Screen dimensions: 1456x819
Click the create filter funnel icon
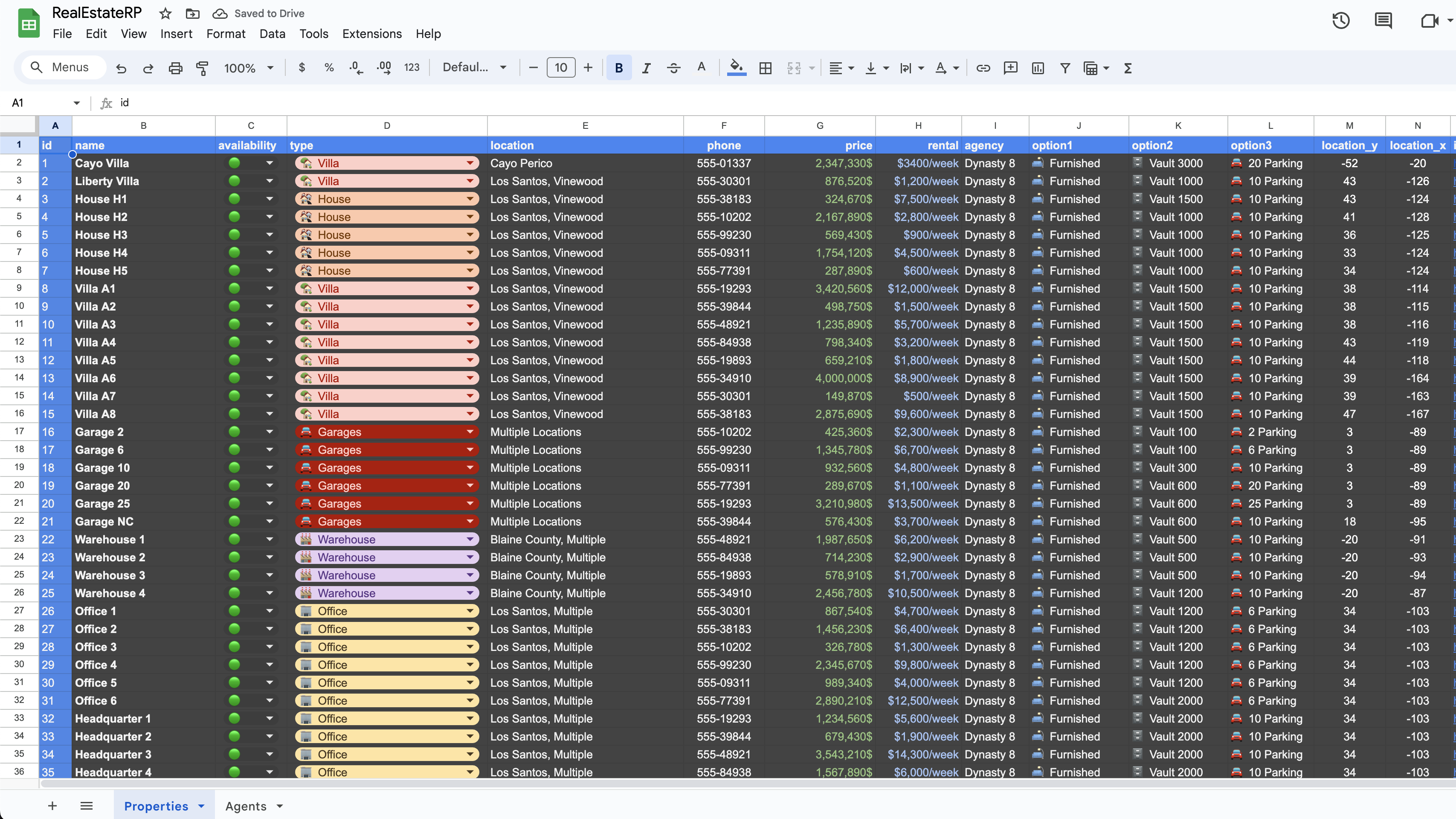(1065, 68)
